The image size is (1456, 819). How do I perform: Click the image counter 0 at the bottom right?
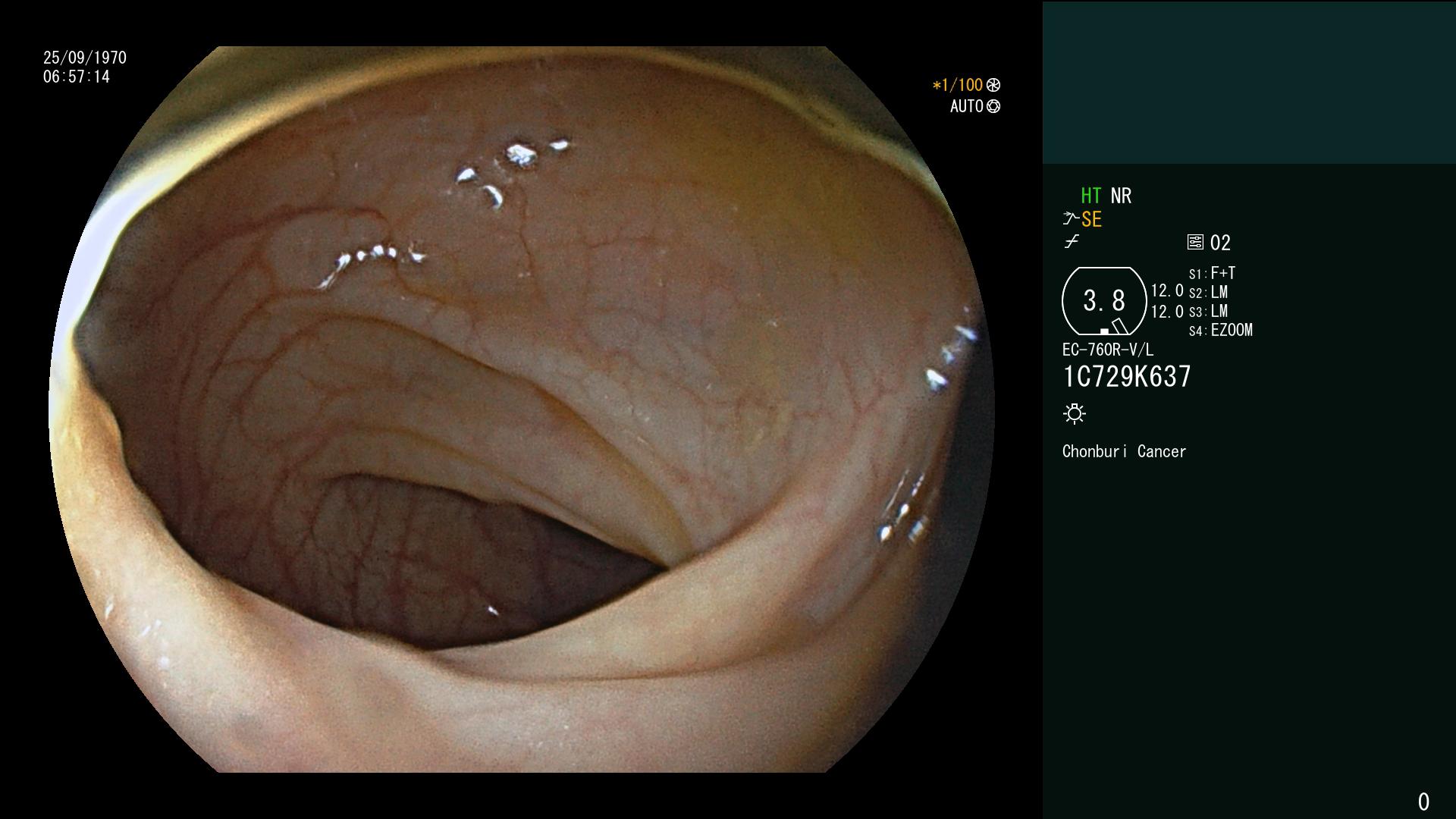[x=1423, y=802]
